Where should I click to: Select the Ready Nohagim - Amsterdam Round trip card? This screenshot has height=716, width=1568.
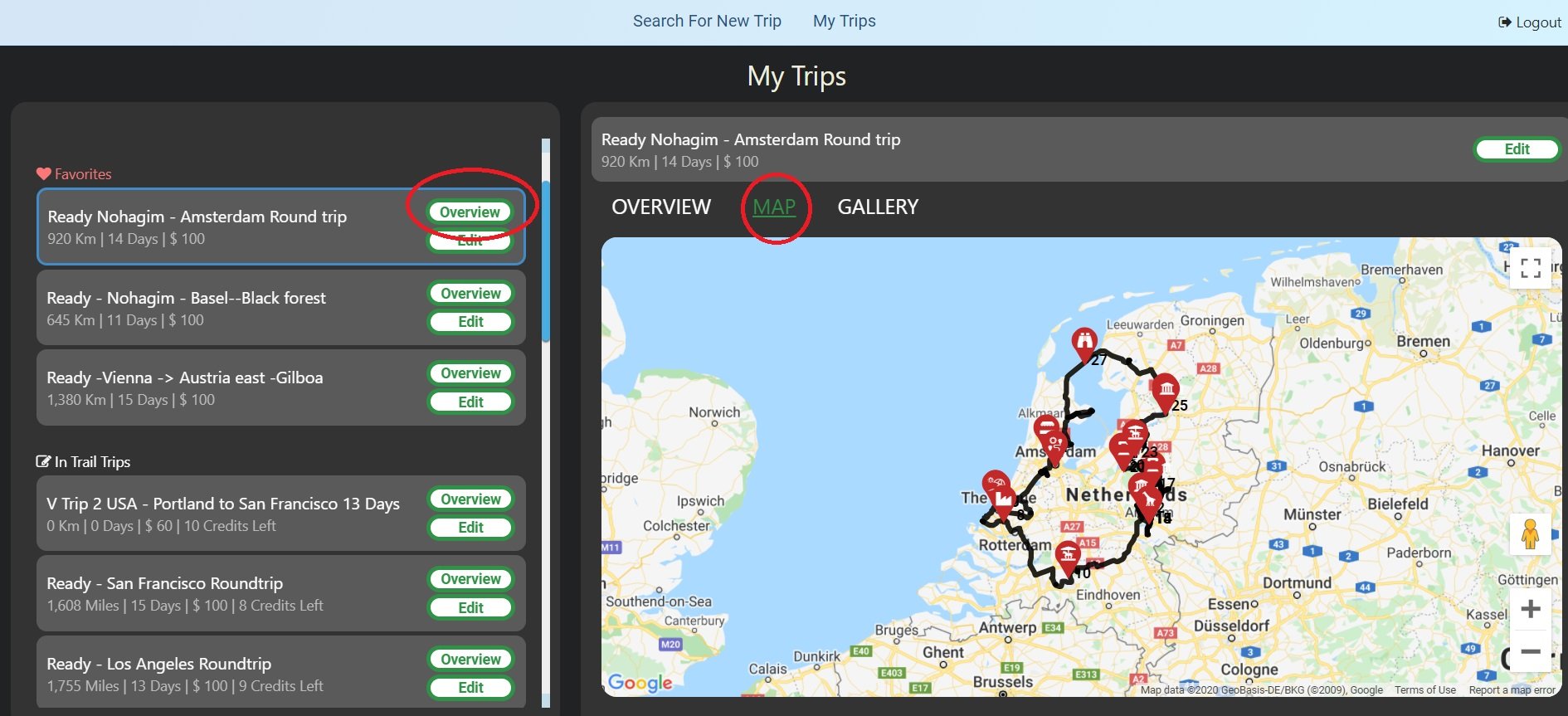click(x=281, y=226)
